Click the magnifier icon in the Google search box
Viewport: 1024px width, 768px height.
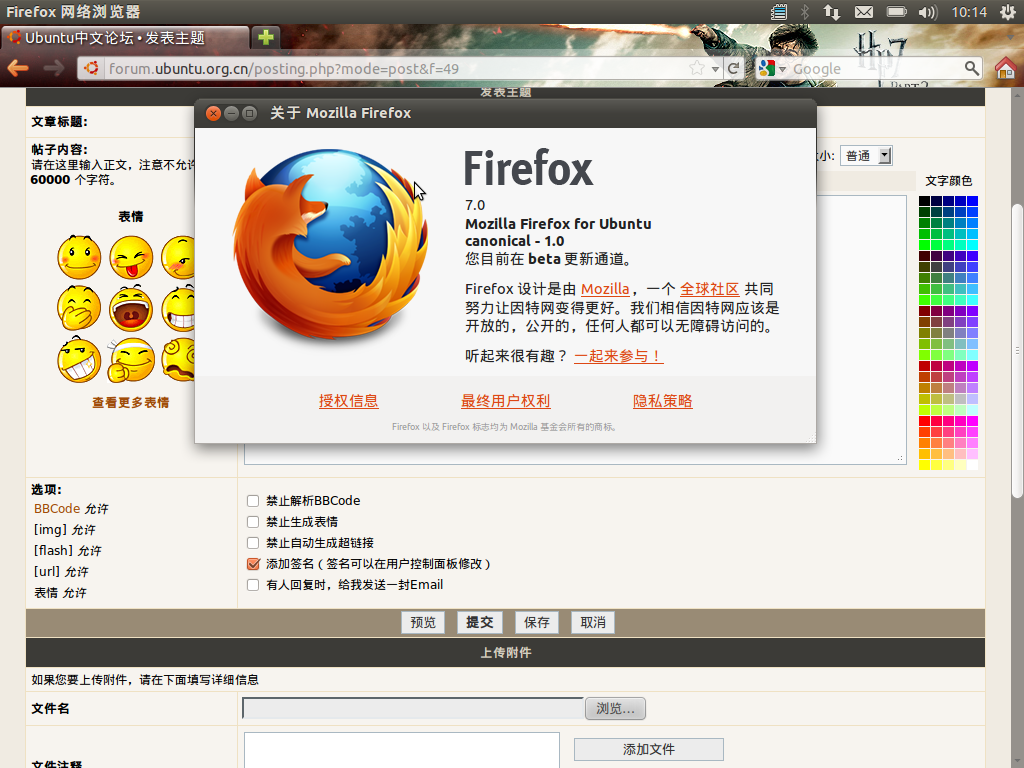pyautogui.click(x=972, y=68)
